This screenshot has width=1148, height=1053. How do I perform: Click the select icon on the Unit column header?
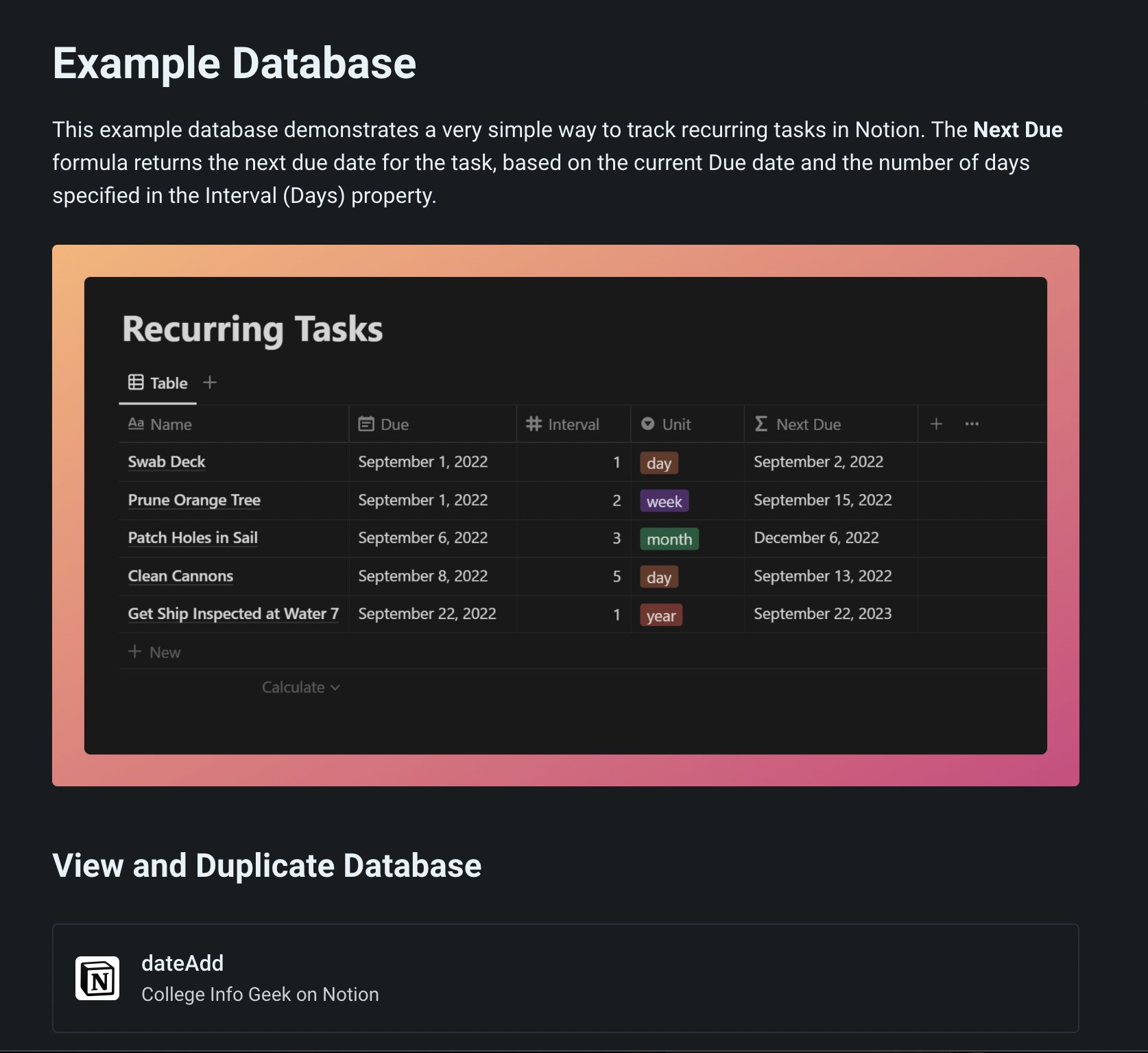[x=647, y=424]
